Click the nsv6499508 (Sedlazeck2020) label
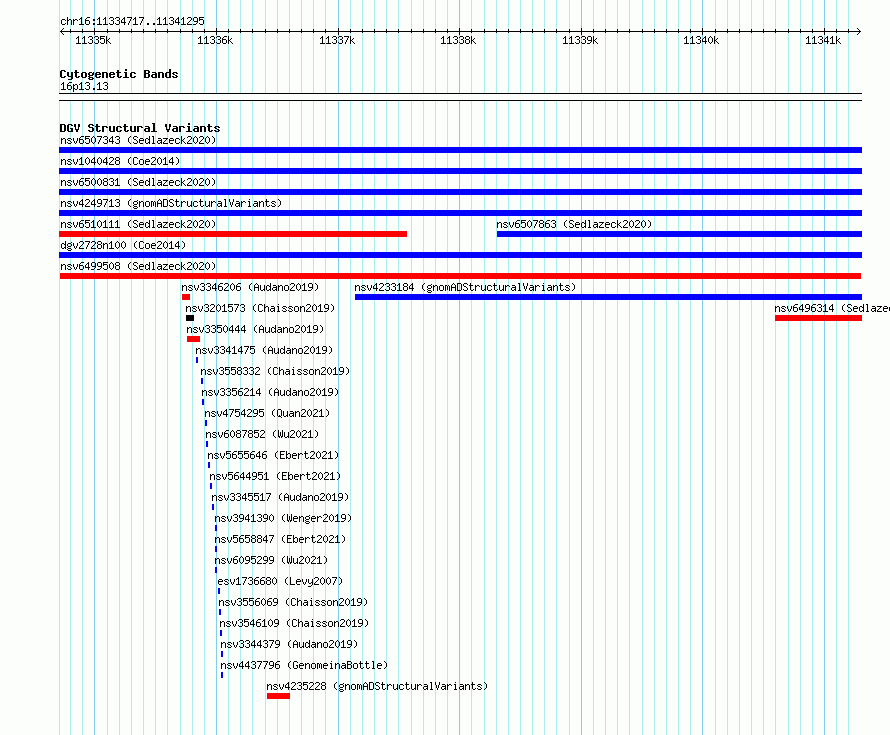The height and width of the screenshot is (735, 890). 138,266
